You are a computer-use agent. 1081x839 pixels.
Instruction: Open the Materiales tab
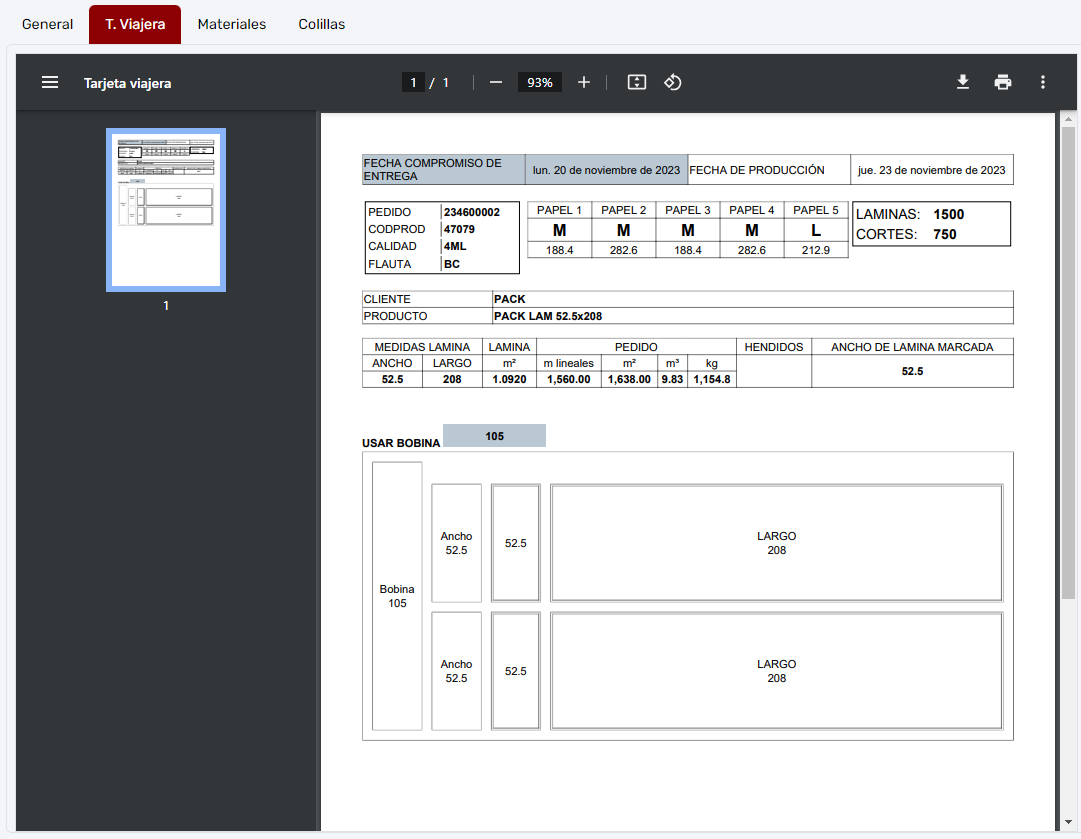pyautogui.click(x=232, y=24)
